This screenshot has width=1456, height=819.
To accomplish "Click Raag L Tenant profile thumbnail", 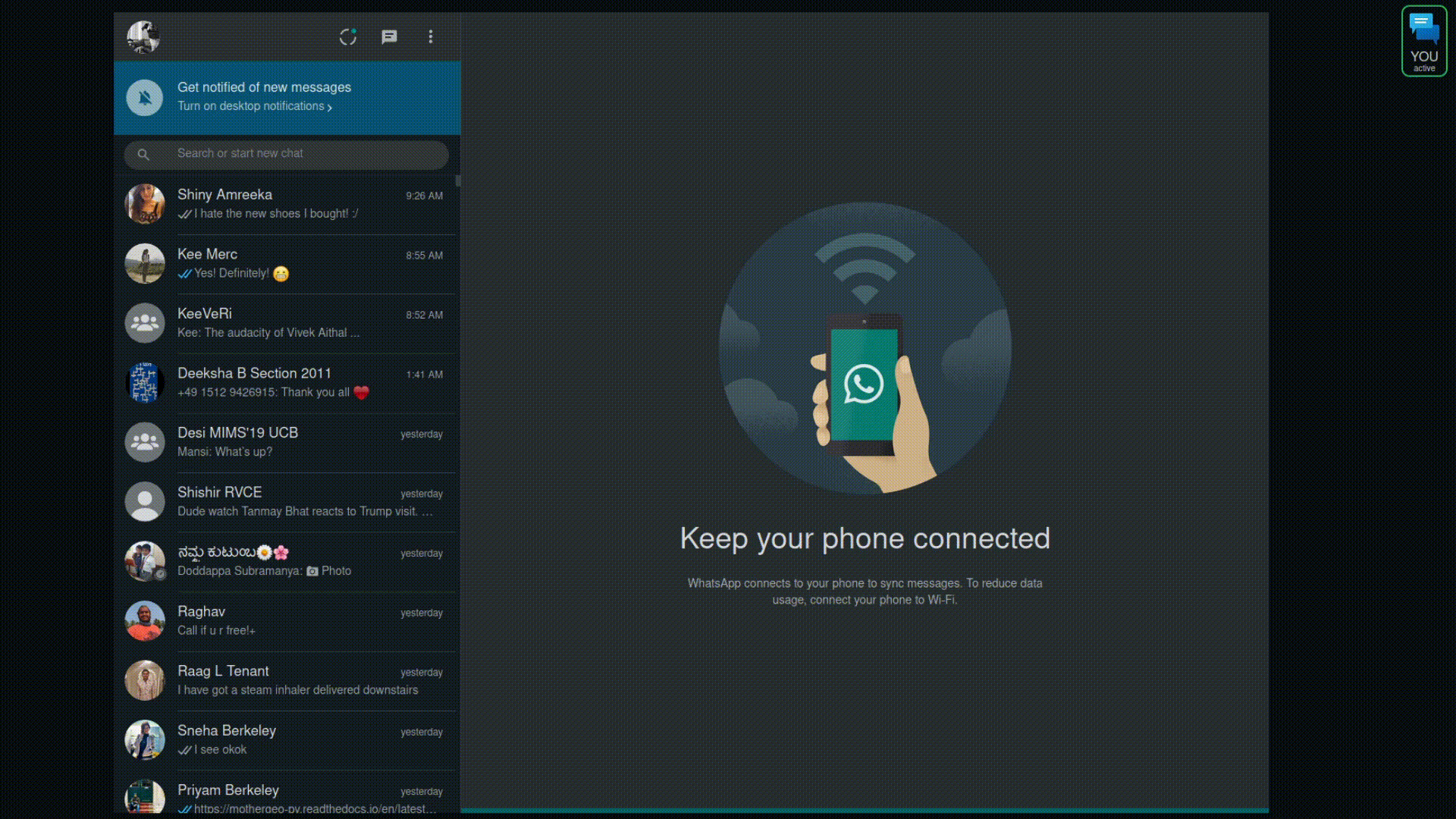I will coord(144,680).
